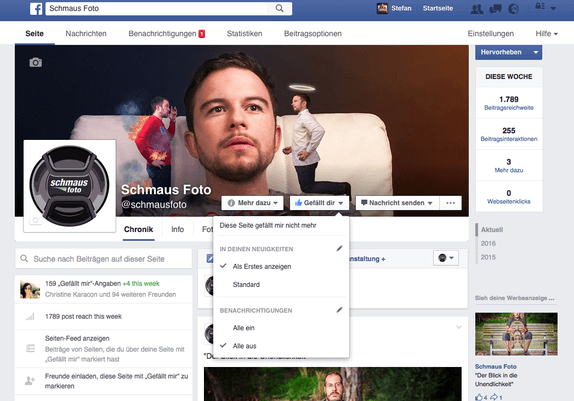This screenshot has height=401, width=574.
Task: Open Hervorheben dropdown arrow
Action: point(536,52)
